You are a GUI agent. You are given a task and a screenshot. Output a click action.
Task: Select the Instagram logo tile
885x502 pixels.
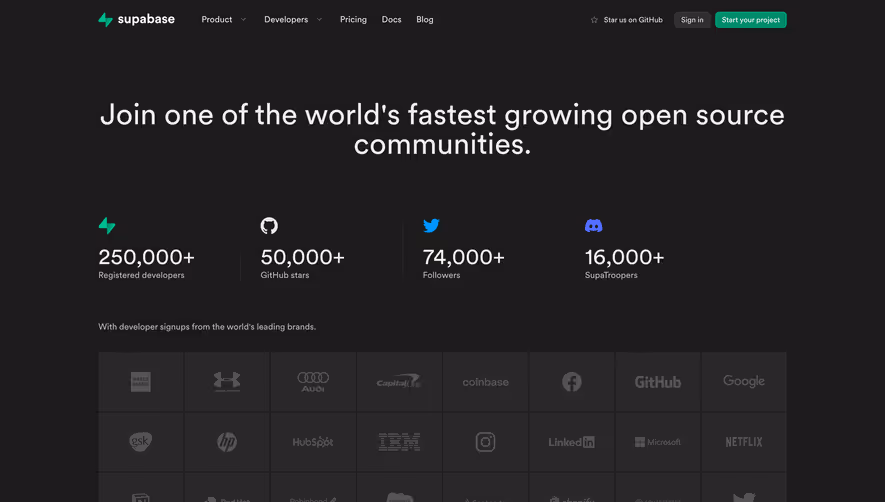click(485, 442)
